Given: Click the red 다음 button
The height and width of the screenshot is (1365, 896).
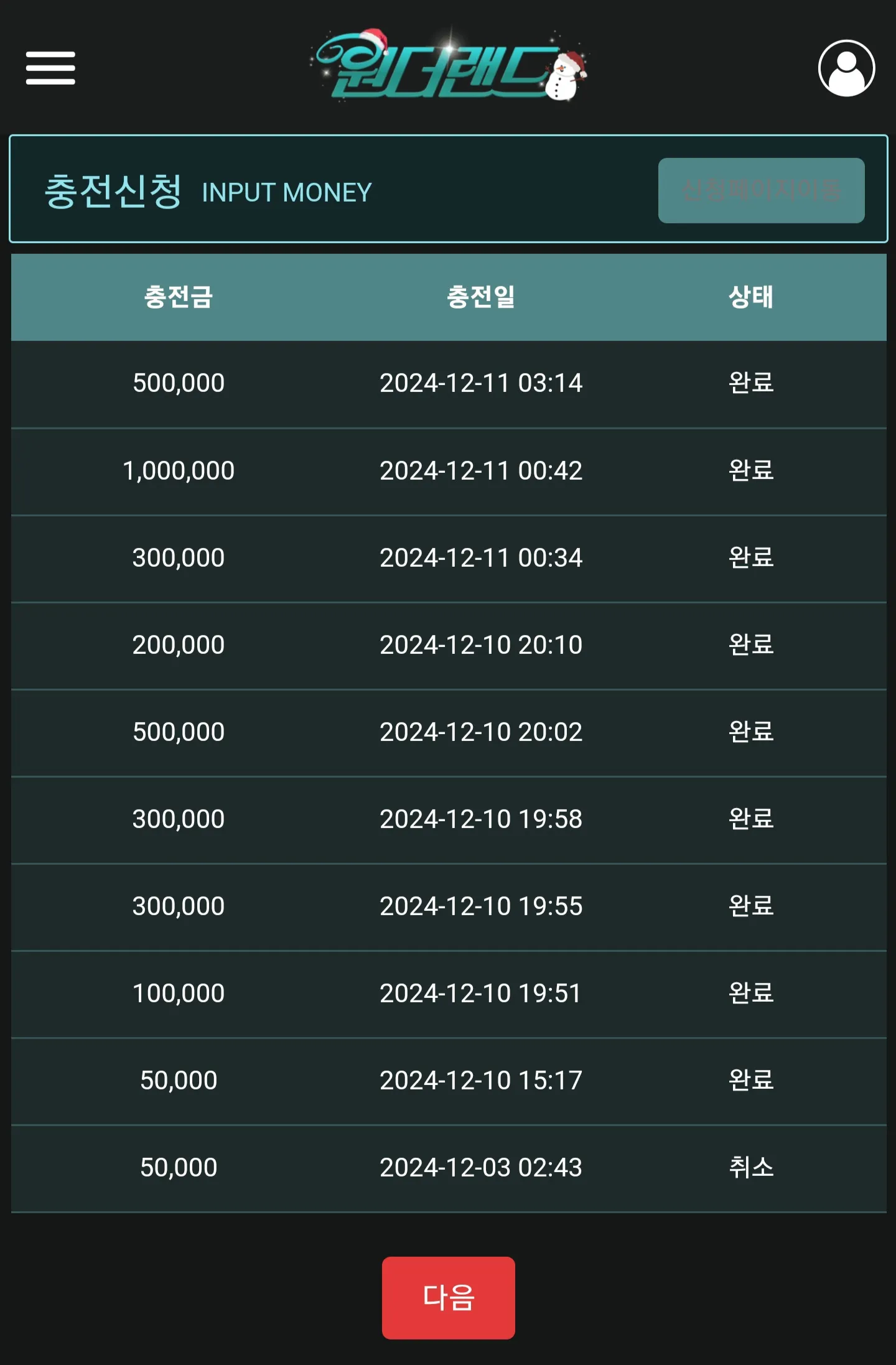Looking at the screenshot, I should point(448,1298).
